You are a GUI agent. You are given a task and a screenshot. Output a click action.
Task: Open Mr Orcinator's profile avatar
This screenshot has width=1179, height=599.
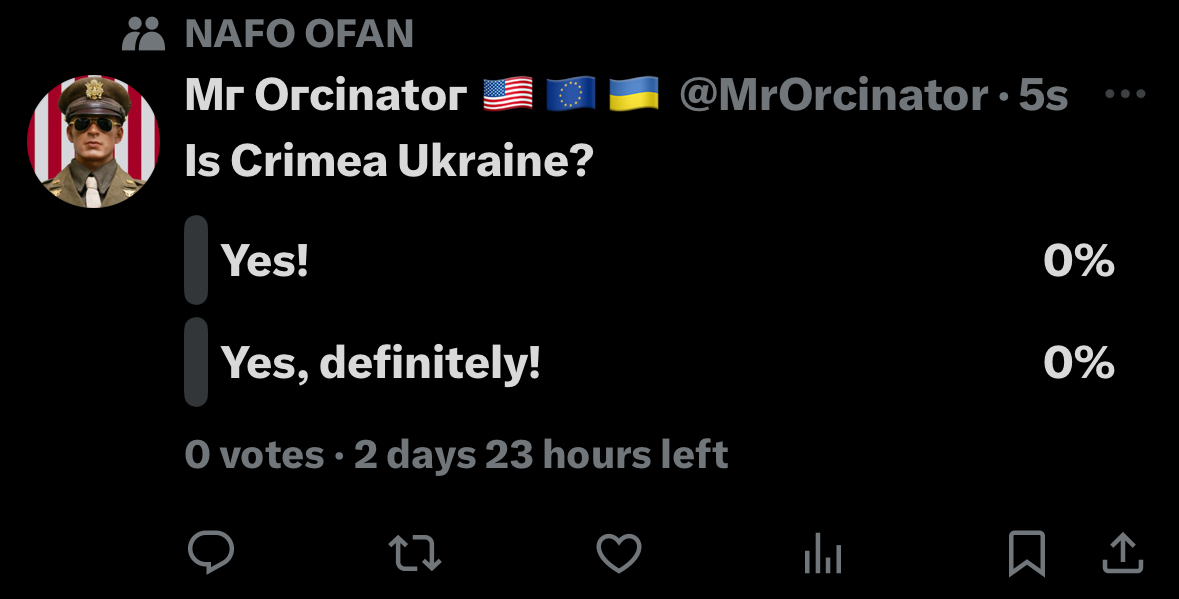click(93, 142)
